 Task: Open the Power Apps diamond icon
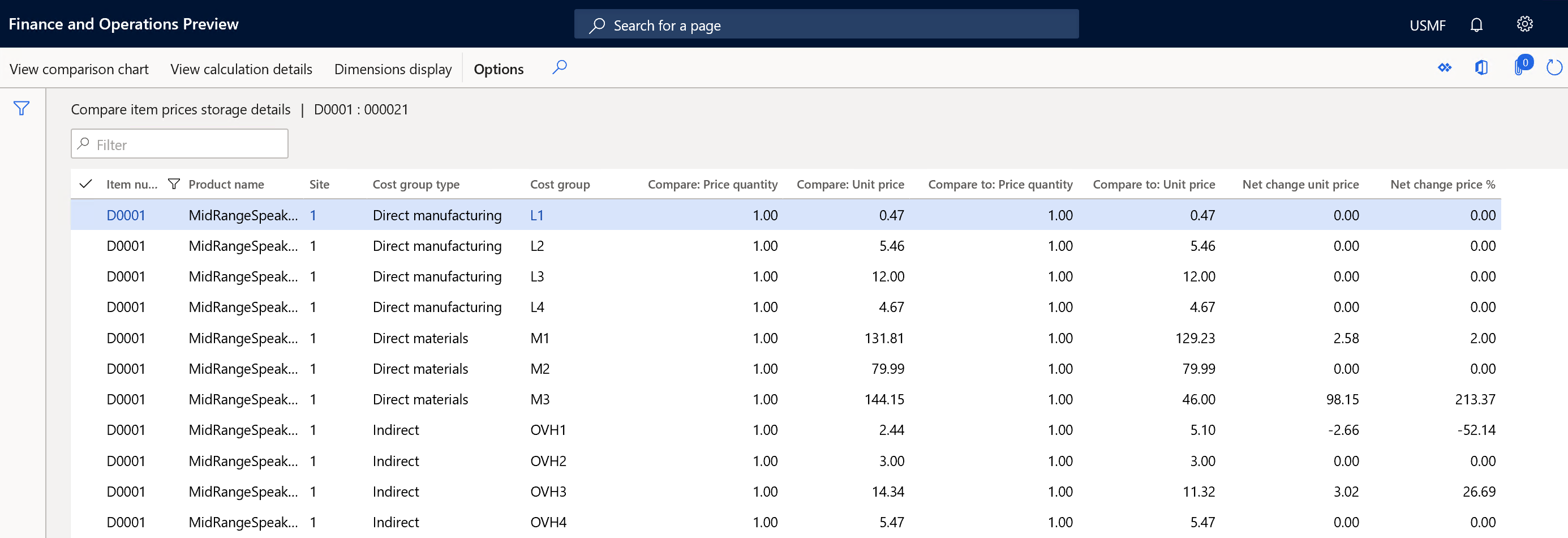coord(1445,67)
